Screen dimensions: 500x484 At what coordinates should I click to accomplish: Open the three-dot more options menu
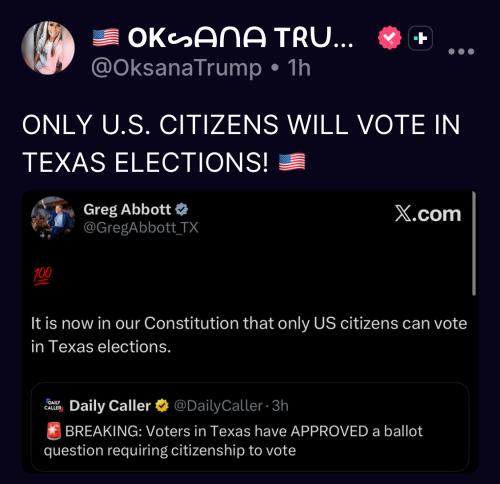pyautogui.click(x=461, y=51)
